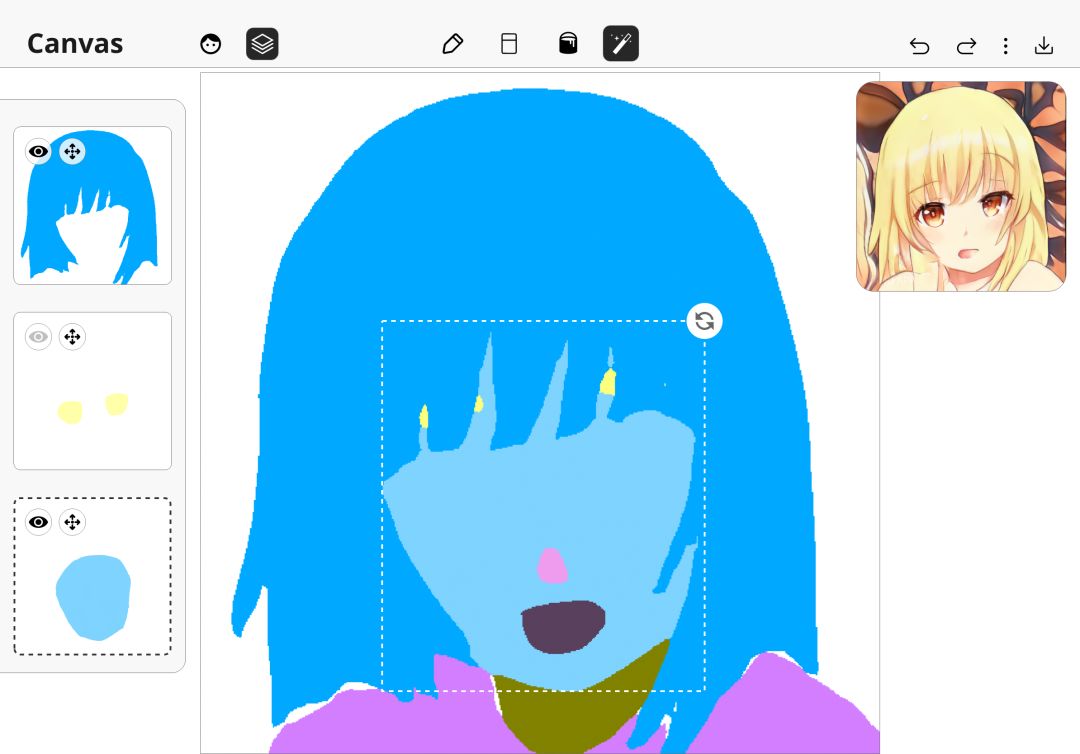Click move handle on hair layer
1080x754 pixels.
[72, 152]
